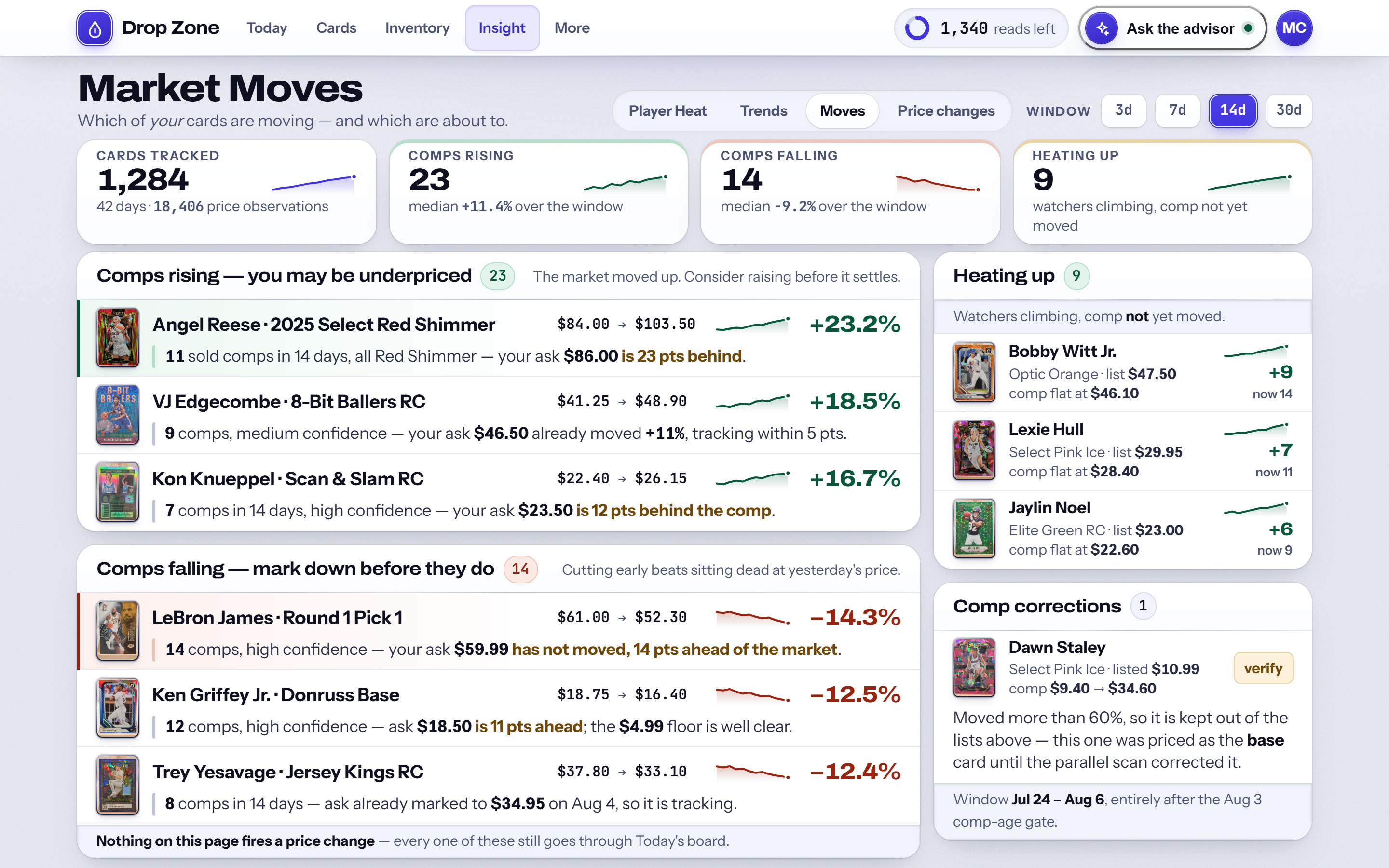Select the Insight nav item

click(502, 28)
